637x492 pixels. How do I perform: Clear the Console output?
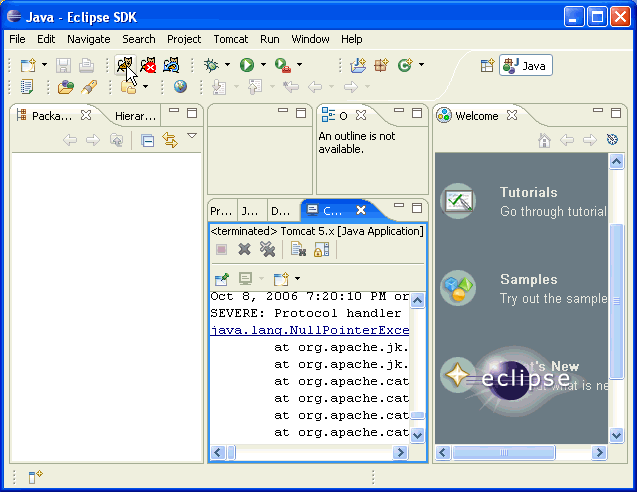[298, 249]
